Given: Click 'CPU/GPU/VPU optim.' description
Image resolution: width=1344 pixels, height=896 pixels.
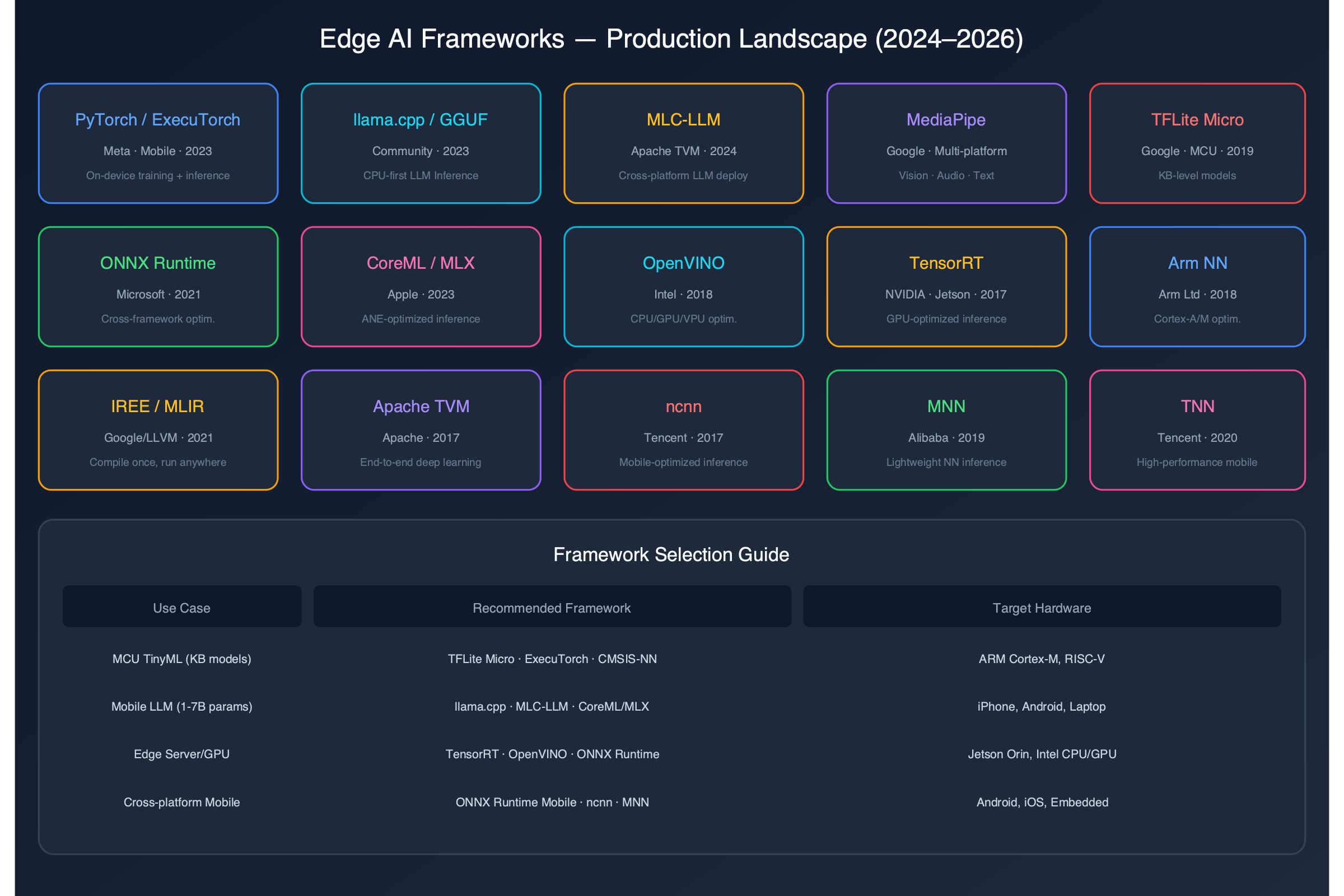Looking at the screenshot, I should pyautogui.click(x=683, y=319).
